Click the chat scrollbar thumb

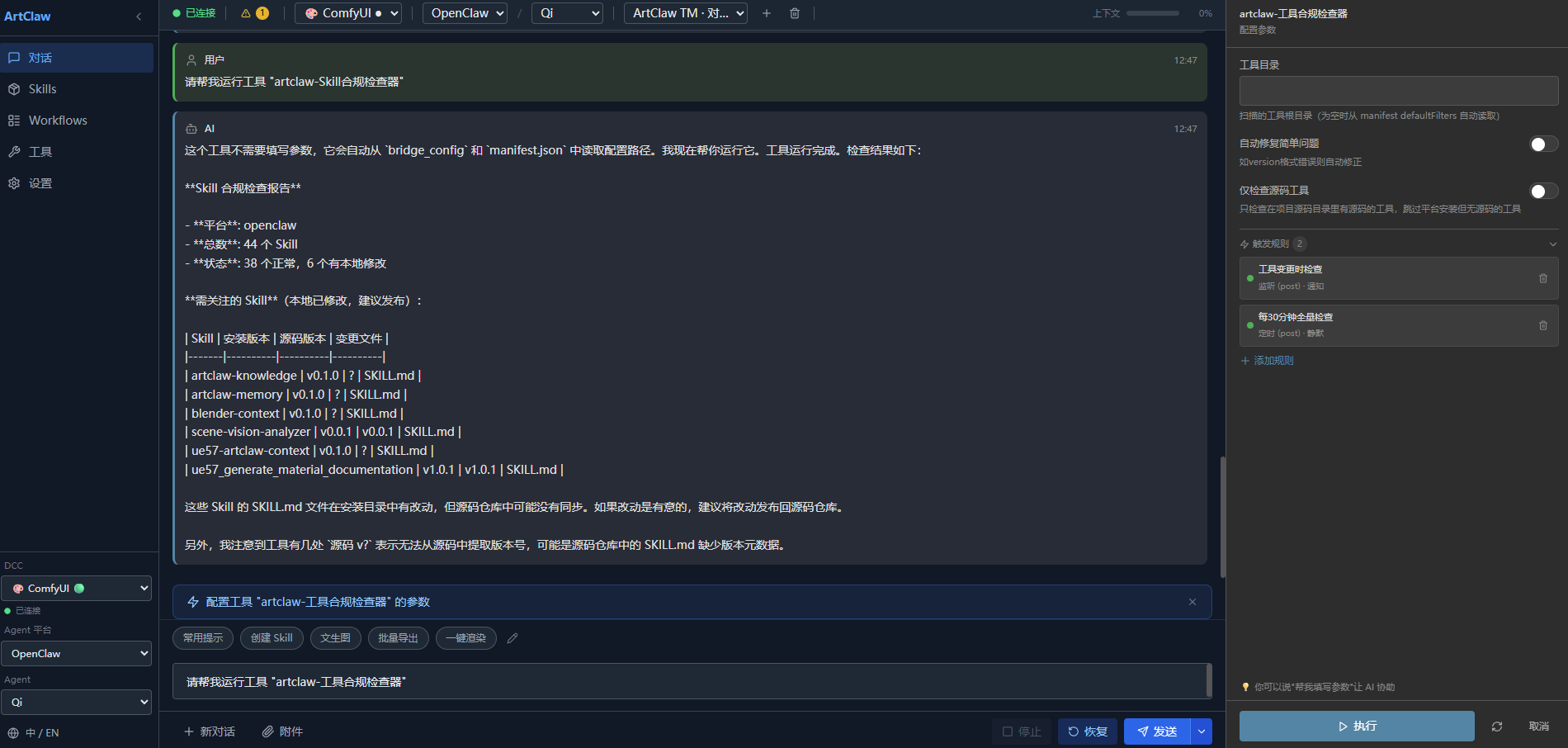(1222, 516)
